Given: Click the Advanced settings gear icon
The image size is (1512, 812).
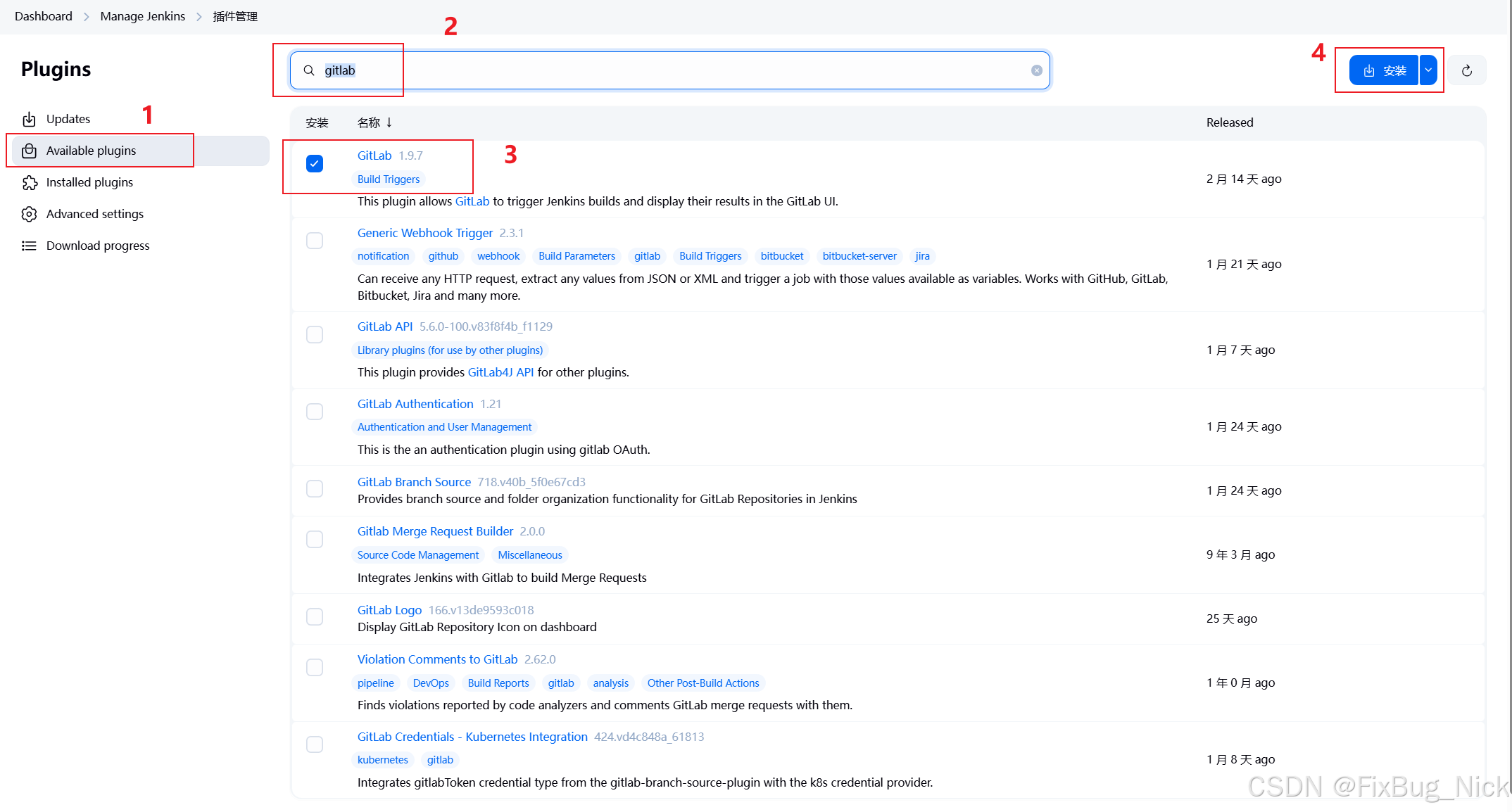Looking at the screenshot, I should [x=29, y=214].
